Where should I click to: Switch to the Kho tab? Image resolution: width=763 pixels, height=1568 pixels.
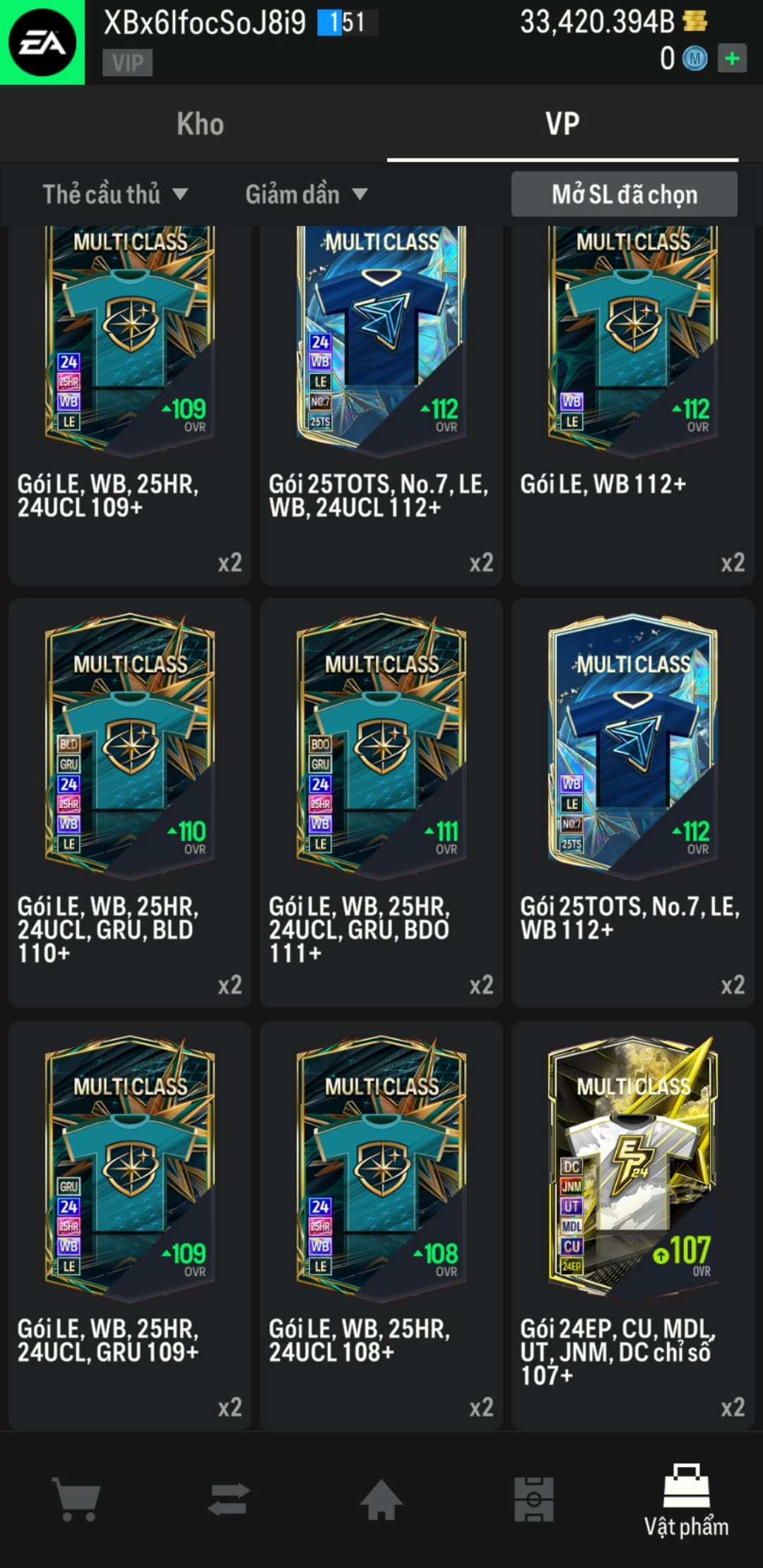200,124
